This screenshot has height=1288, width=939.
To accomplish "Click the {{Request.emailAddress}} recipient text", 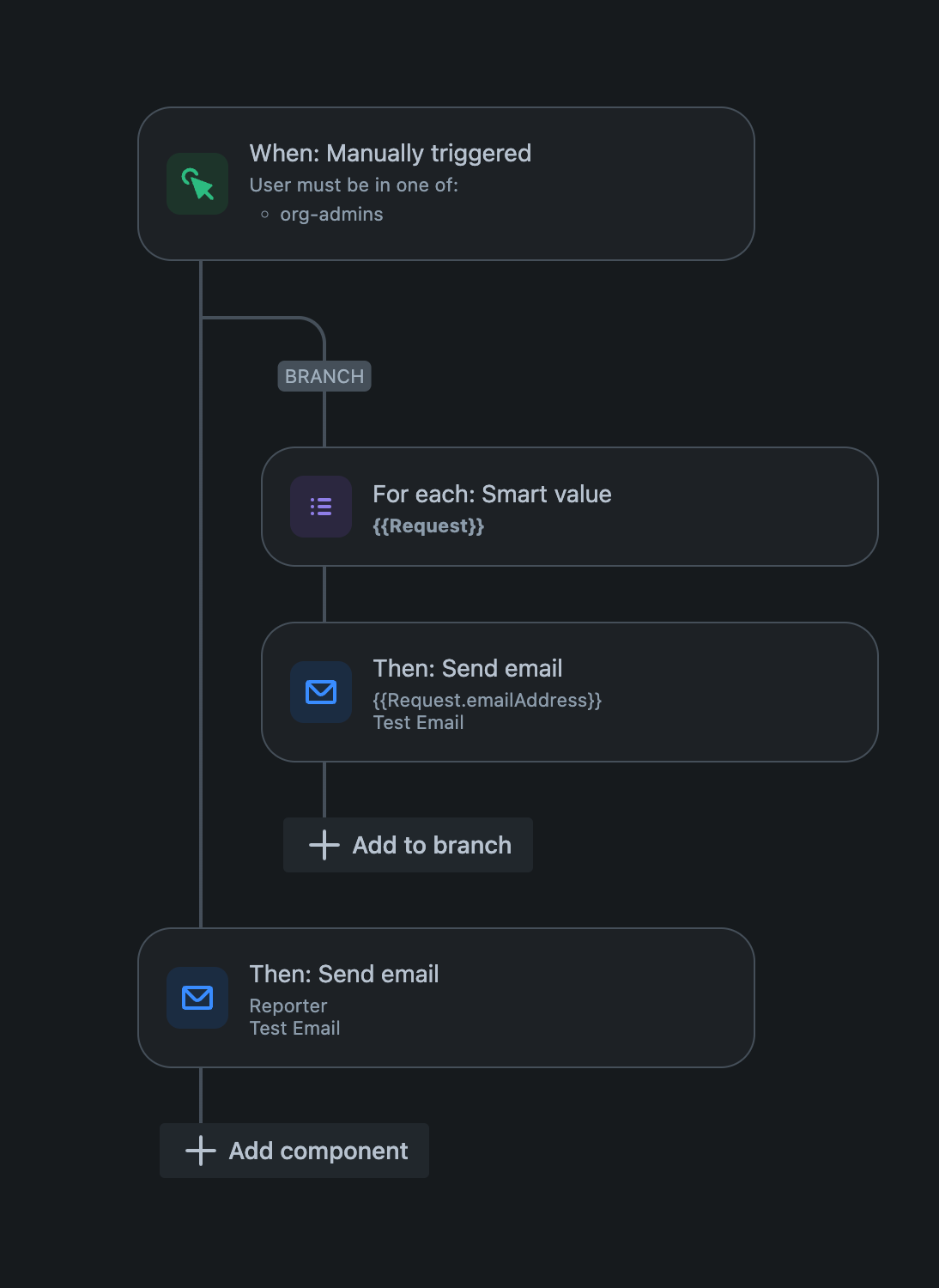I will 488,700.
